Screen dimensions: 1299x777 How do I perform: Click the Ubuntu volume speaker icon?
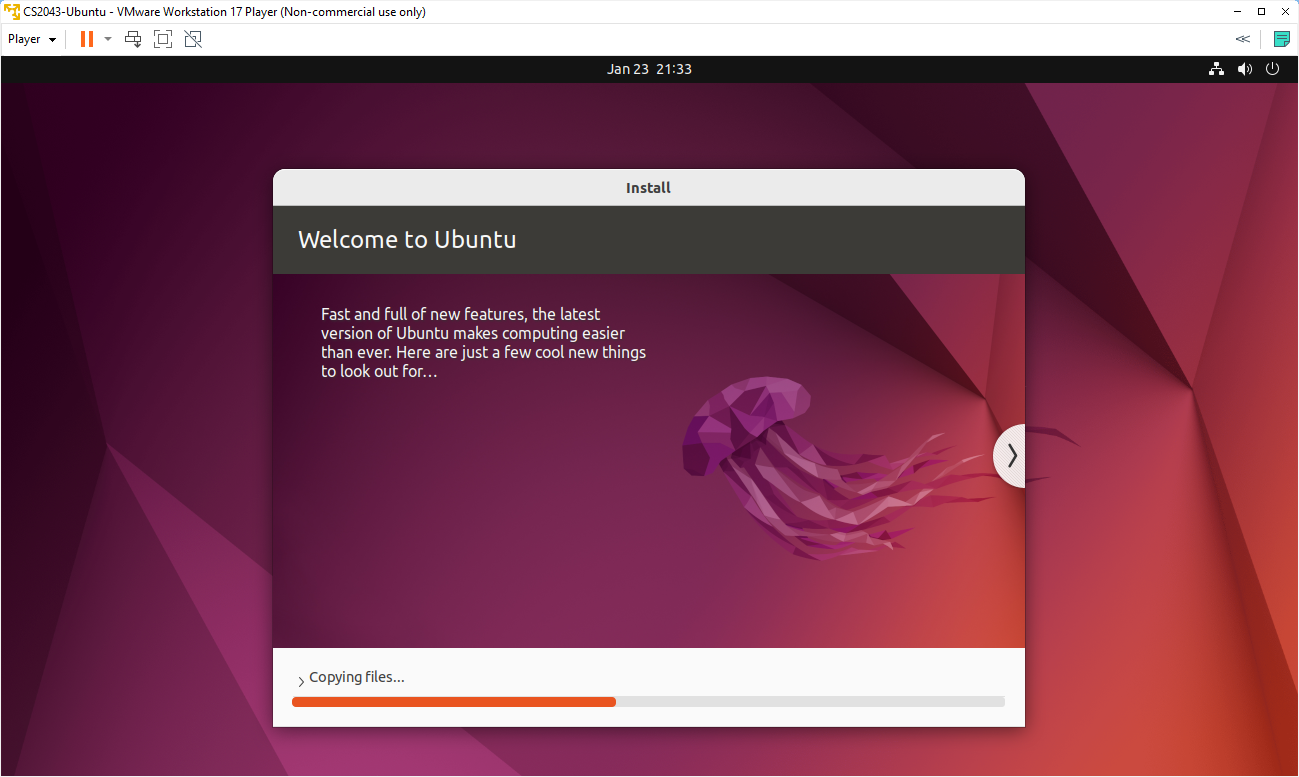click(1244, 69)
